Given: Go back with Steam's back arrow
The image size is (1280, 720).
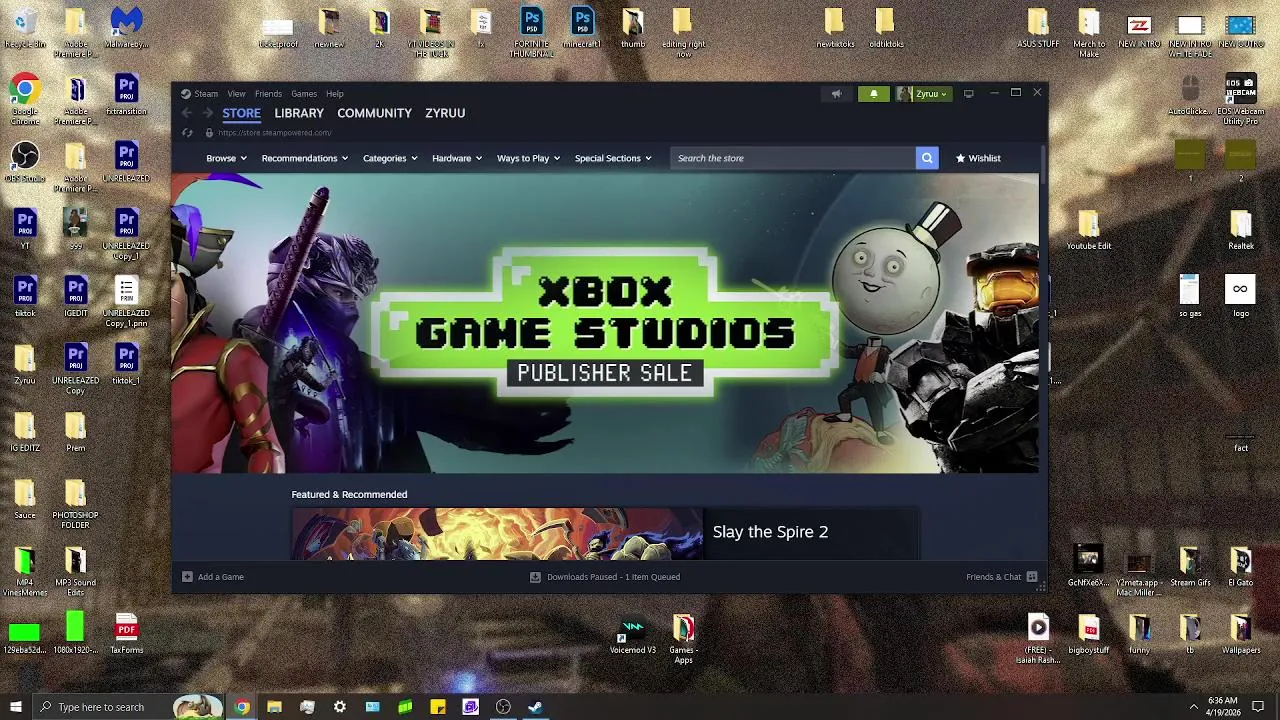Looking at the screenshot, I should click(187, 113).
